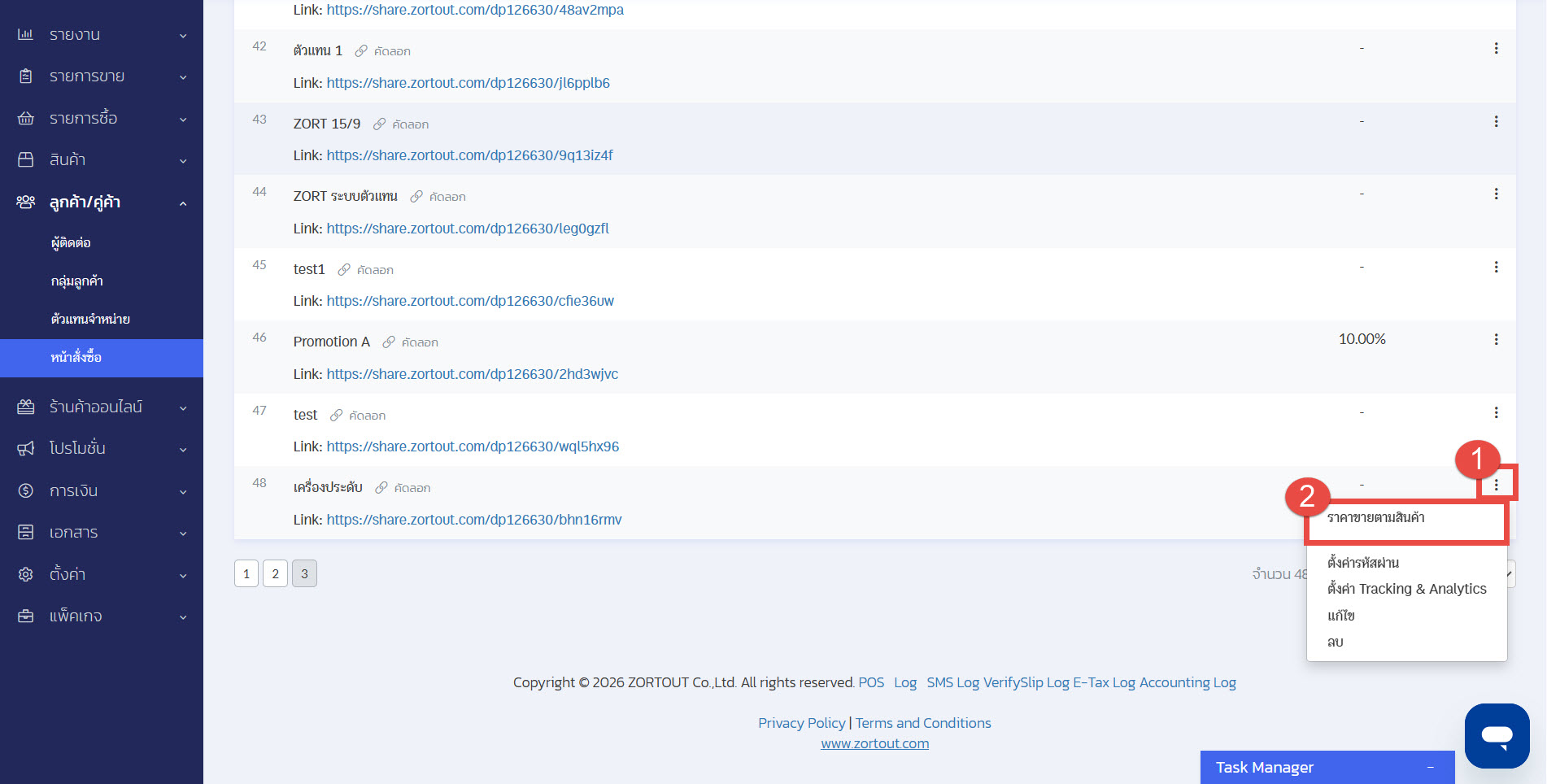Image resolution: width=1547 pixels, height=784 pixels.
Task: Click the copy link icon beside เครื่องประดับ
Action: coord(381,488)
